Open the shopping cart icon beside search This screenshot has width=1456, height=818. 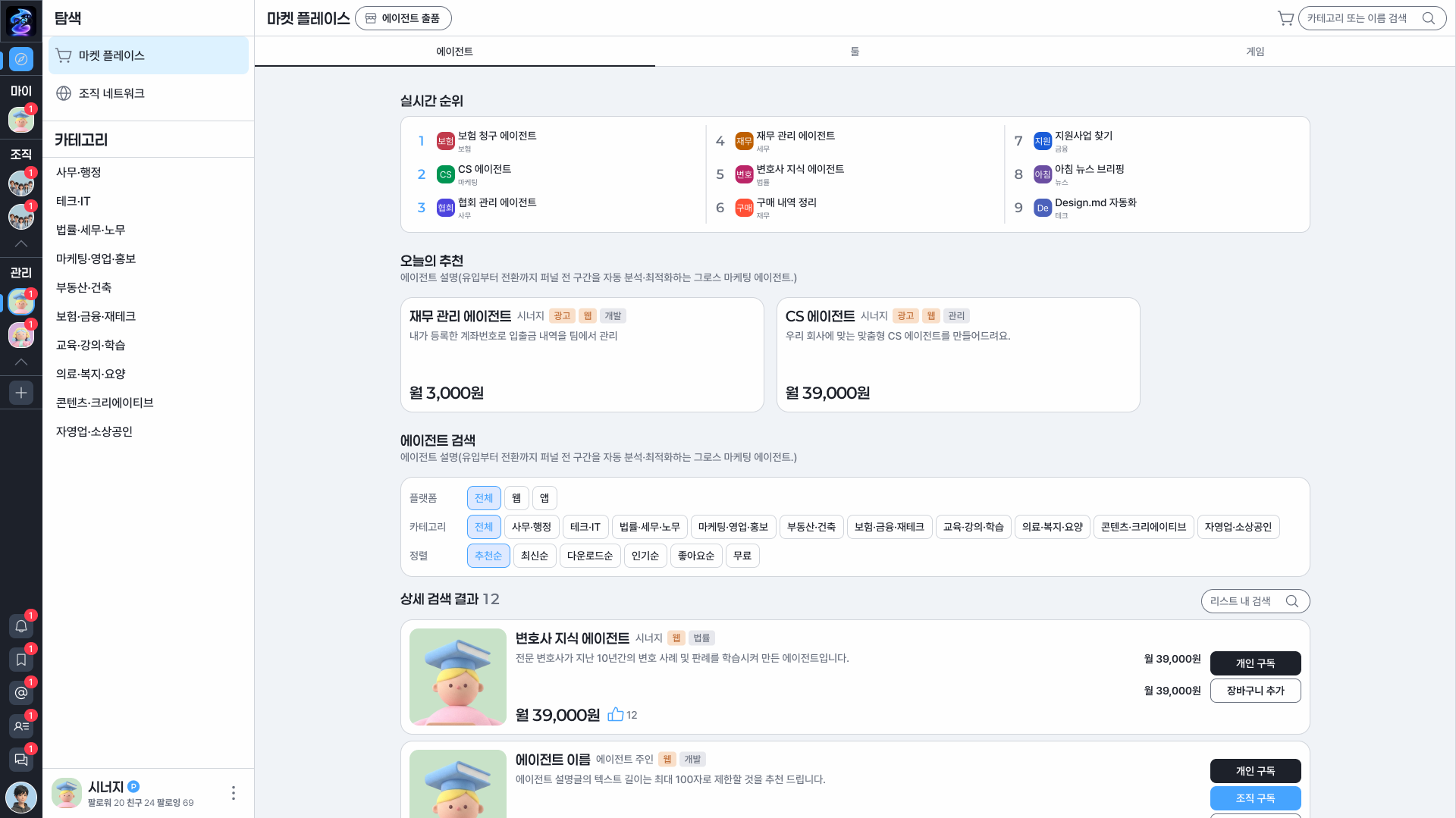pyautogui.click(x=1285, y=18)
